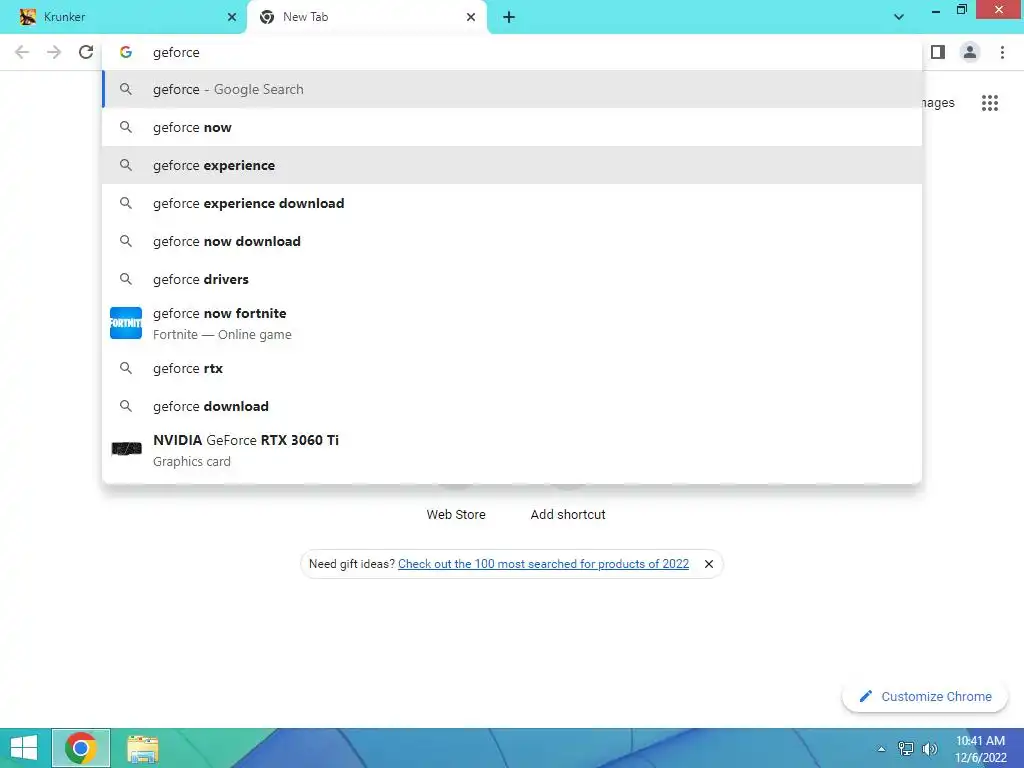Choose the 'geforce now' suggestion
This screenshot has height=768, width=1024.
point(512,127)
